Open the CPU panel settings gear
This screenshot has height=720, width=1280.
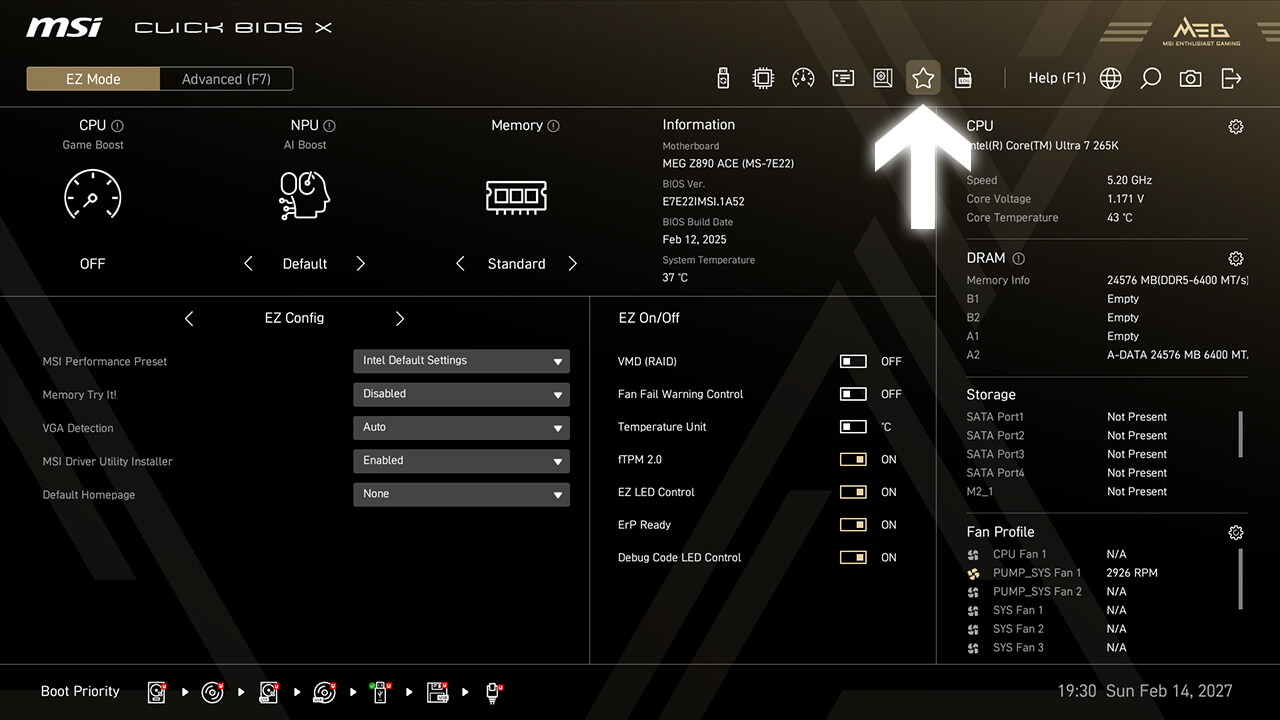click(1236, 126)
